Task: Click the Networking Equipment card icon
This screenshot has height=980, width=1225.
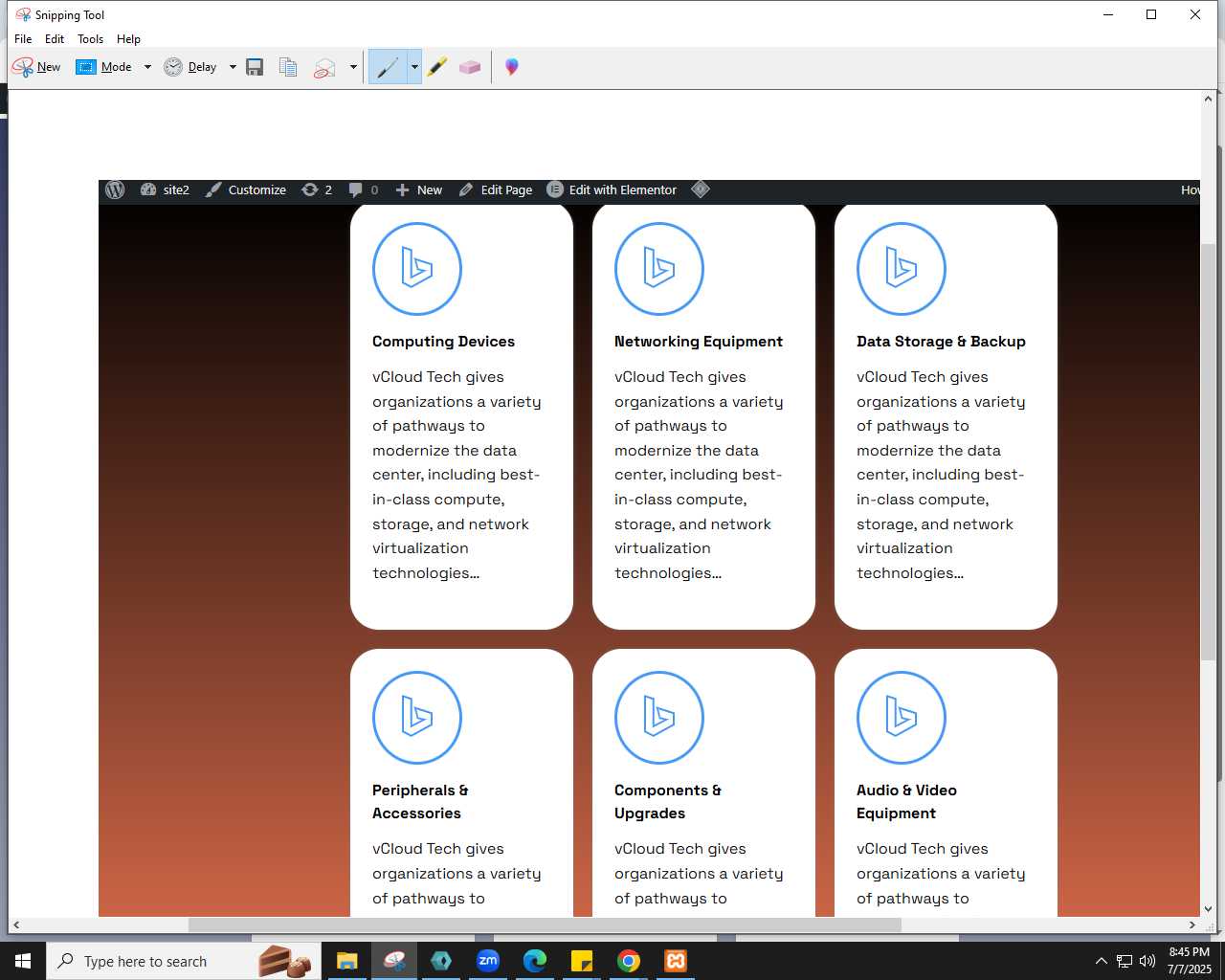Action: (659, 269)
